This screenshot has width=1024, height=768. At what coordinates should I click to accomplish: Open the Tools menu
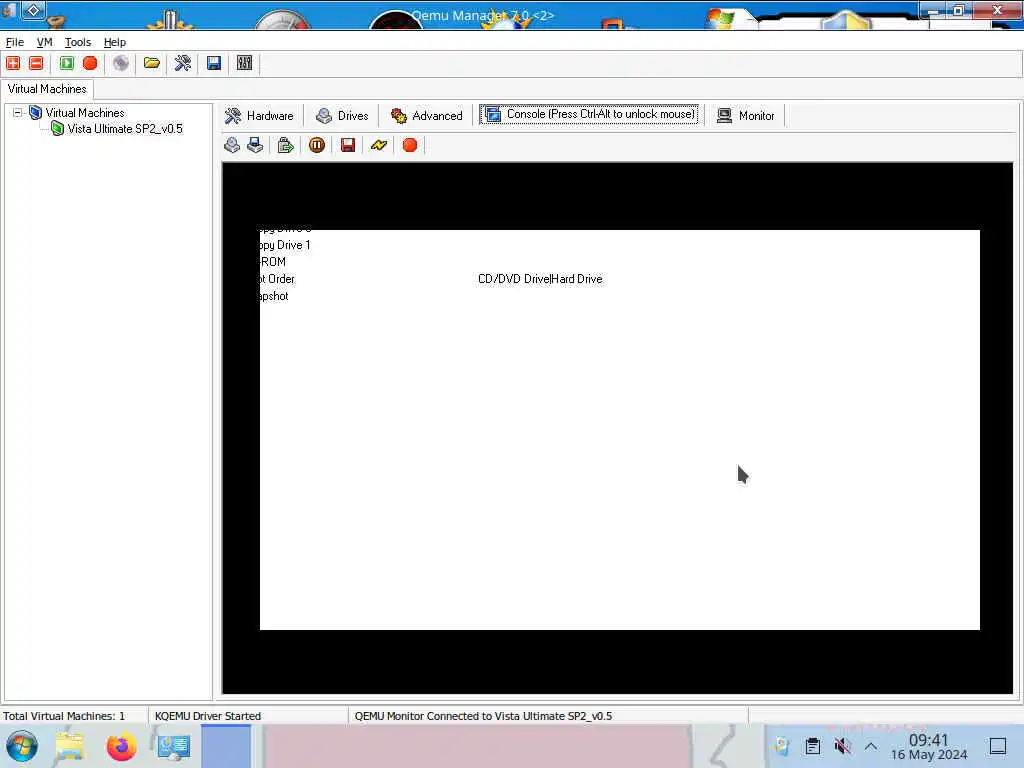pos(78,42)
